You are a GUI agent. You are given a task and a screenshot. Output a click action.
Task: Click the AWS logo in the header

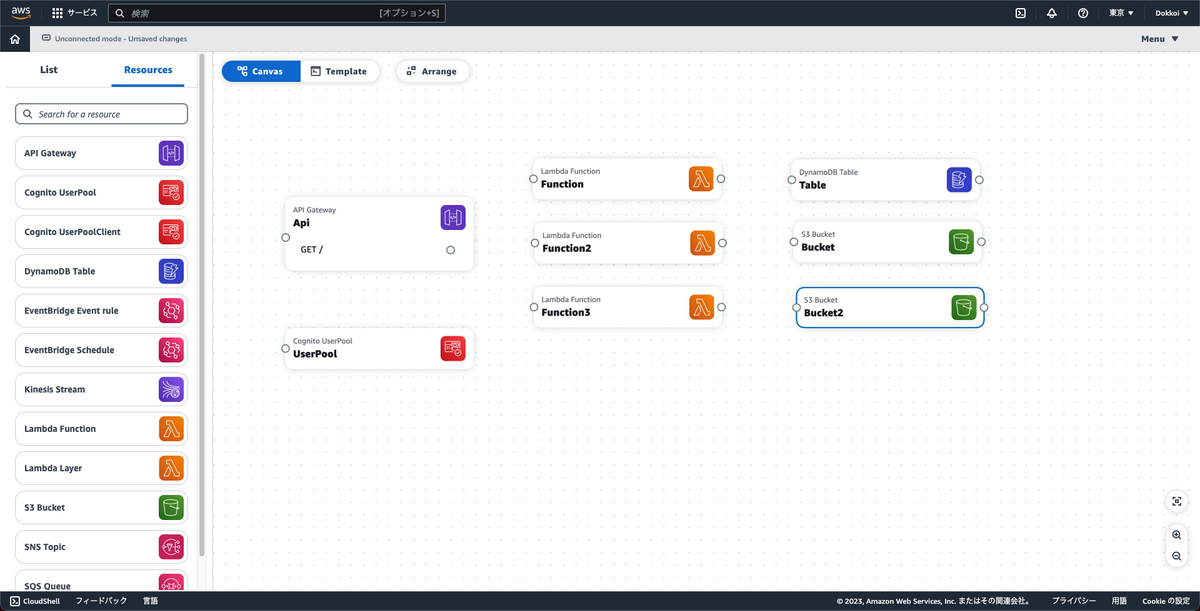(x=21, y=13)
